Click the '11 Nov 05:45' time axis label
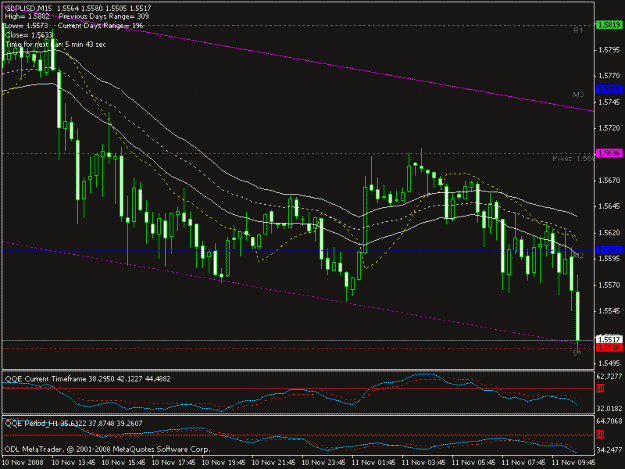 (474, 463)
